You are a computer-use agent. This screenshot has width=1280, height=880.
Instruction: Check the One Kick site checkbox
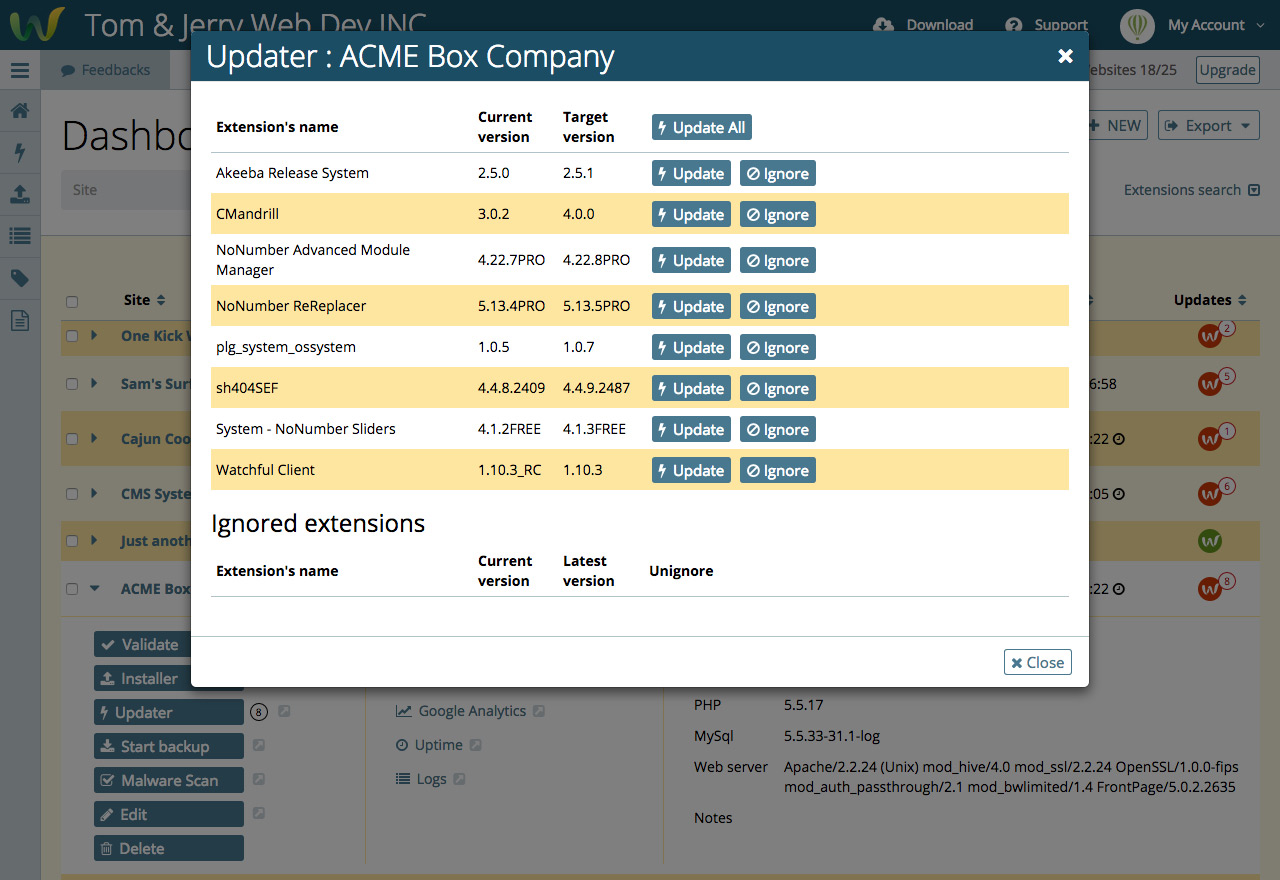[x=72, y=336]
